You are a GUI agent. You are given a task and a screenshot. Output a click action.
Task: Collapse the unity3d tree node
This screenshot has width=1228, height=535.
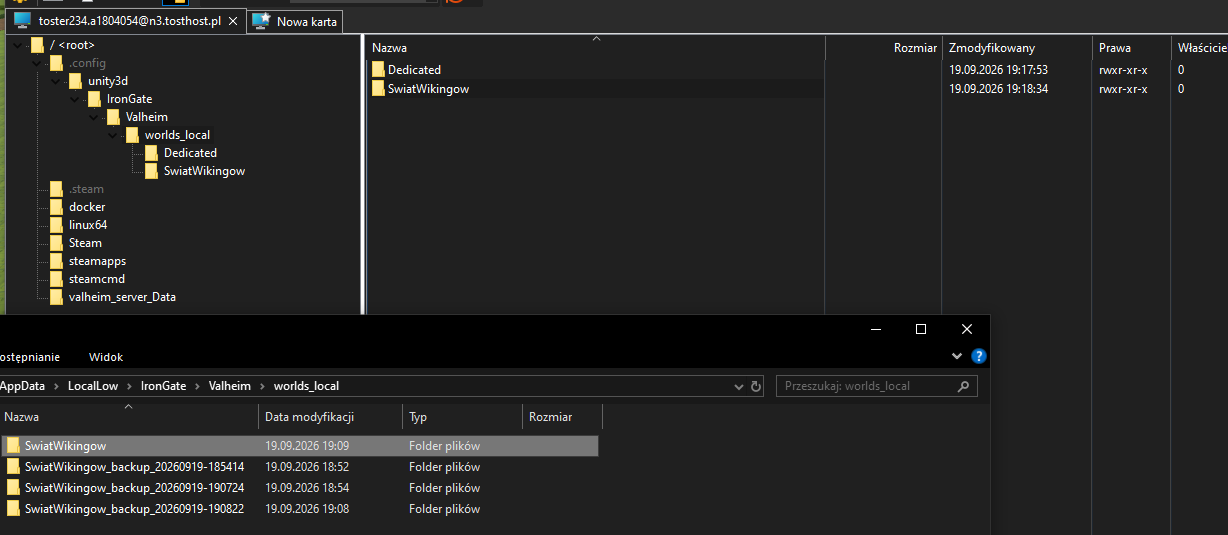click(x=55, y=81)
